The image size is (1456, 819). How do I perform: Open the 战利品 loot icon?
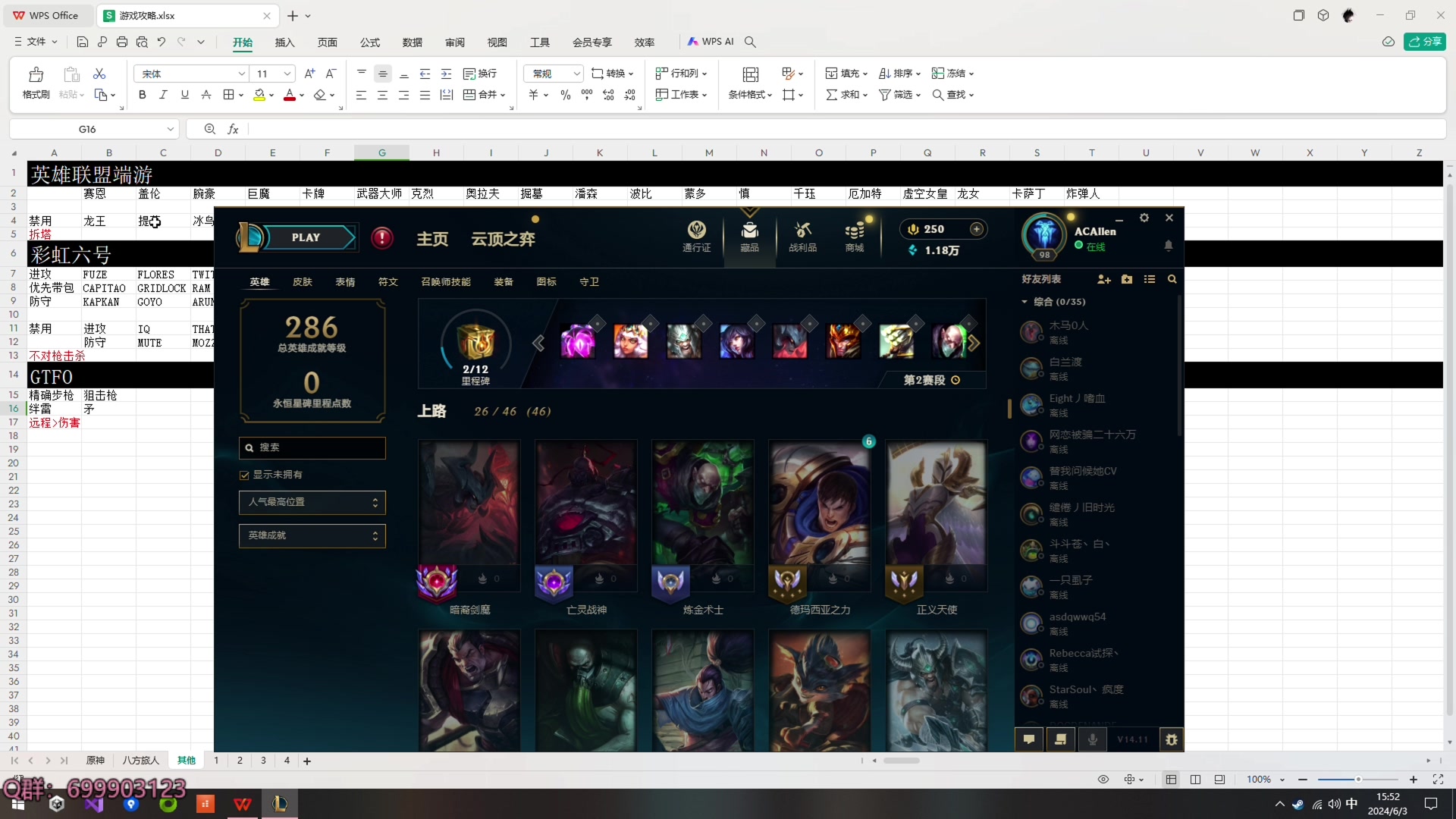point(802,236)
